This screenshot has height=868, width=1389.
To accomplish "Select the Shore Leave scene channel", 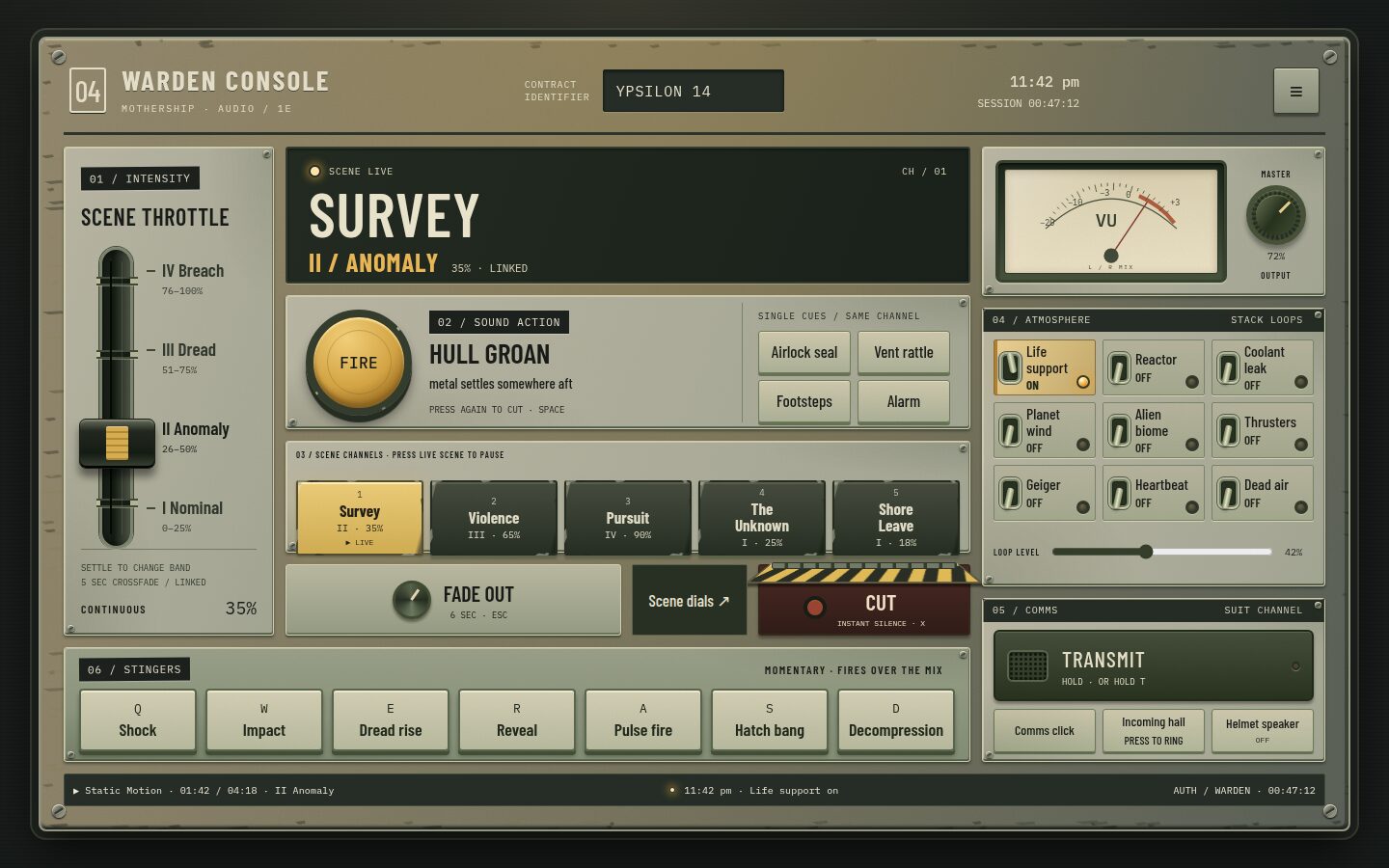I will tap(896, 518).
